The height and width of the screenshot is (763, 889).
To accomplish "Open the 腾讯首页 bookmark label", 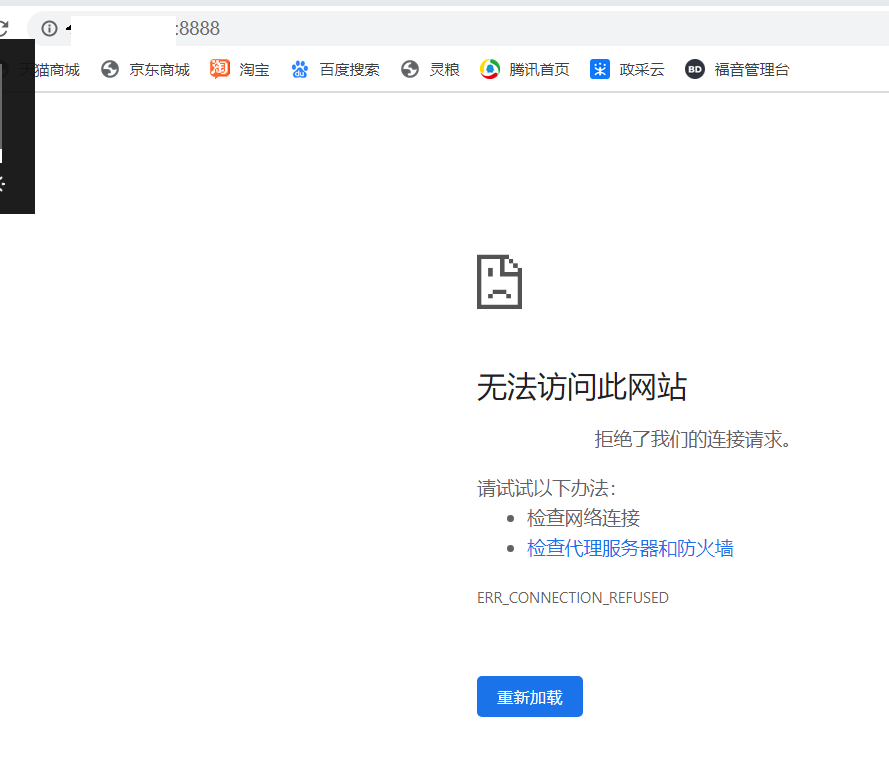I will point(539,70).
